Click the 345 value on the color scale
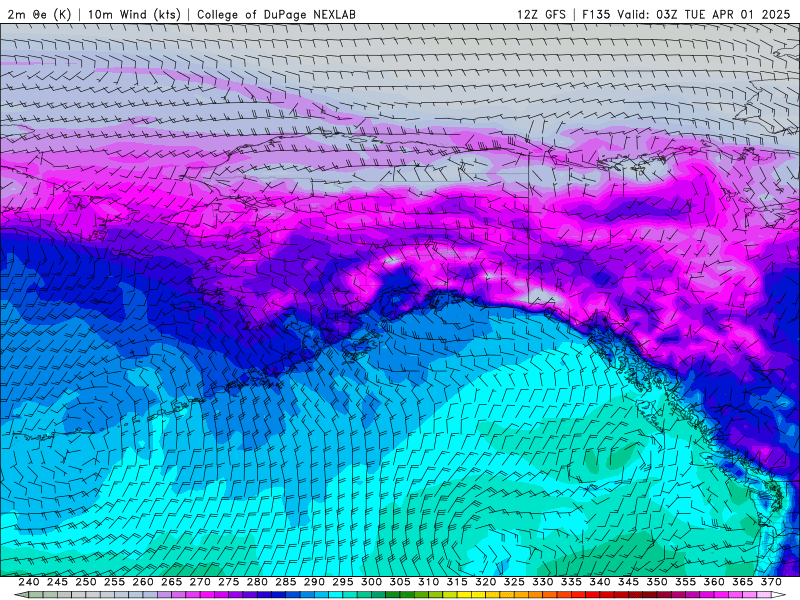Image resolution: width=800 pixels, height=600 pixels. [629, 582]
